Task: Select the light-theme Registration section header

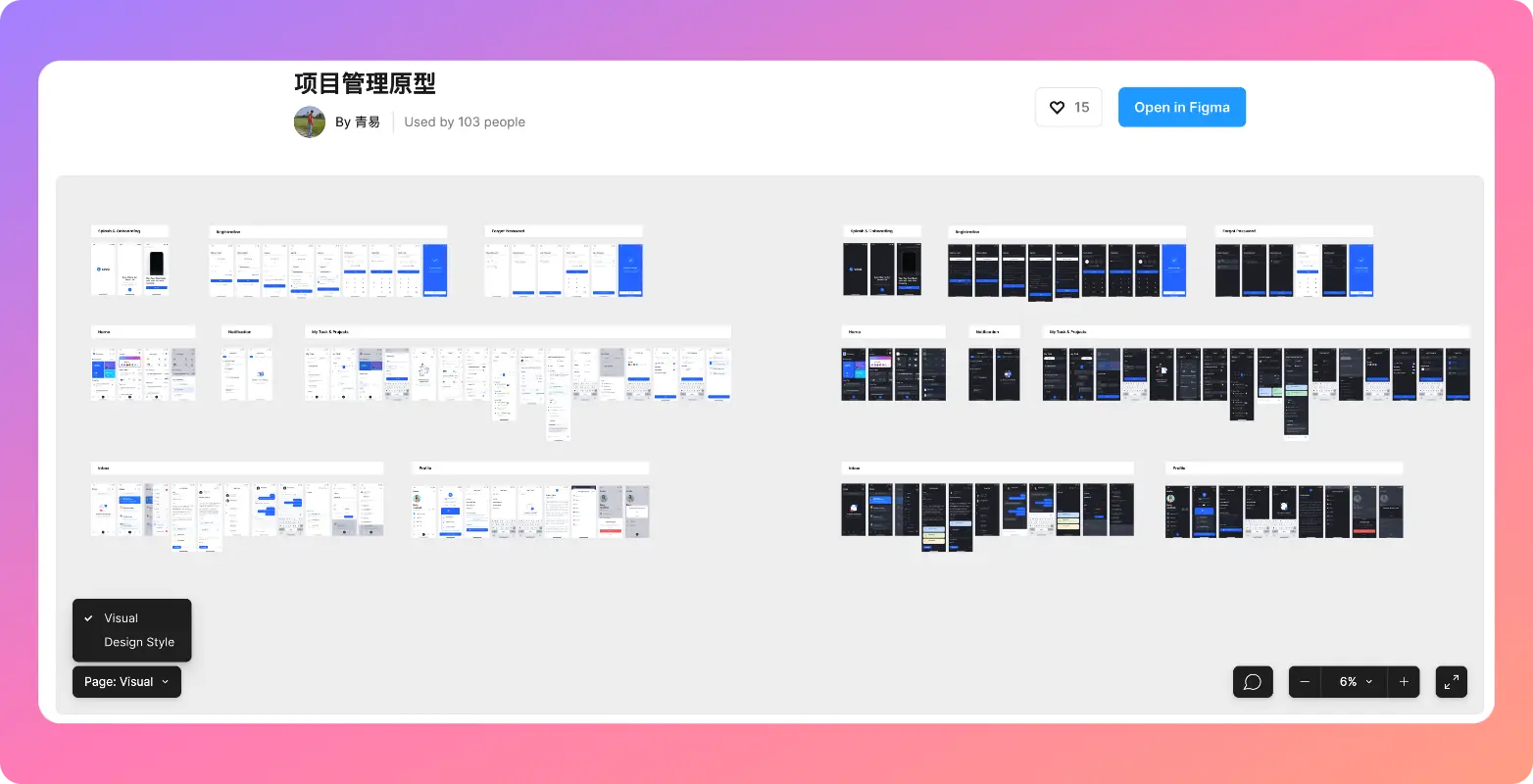Action: (x=327, y=232)
